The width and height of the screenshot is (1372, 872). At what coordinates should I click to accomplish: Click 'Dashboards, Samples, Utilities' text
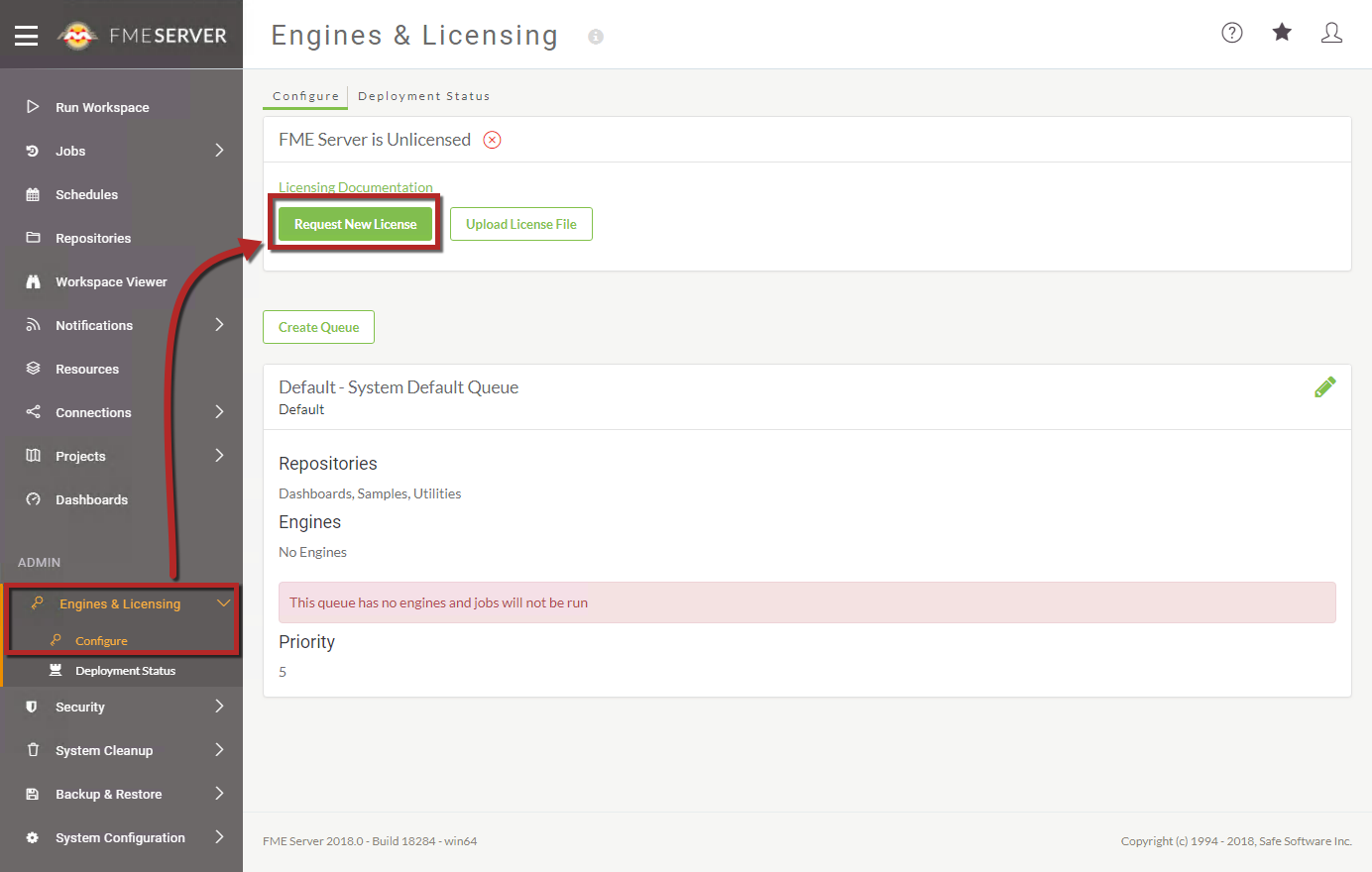click(370, 493)
